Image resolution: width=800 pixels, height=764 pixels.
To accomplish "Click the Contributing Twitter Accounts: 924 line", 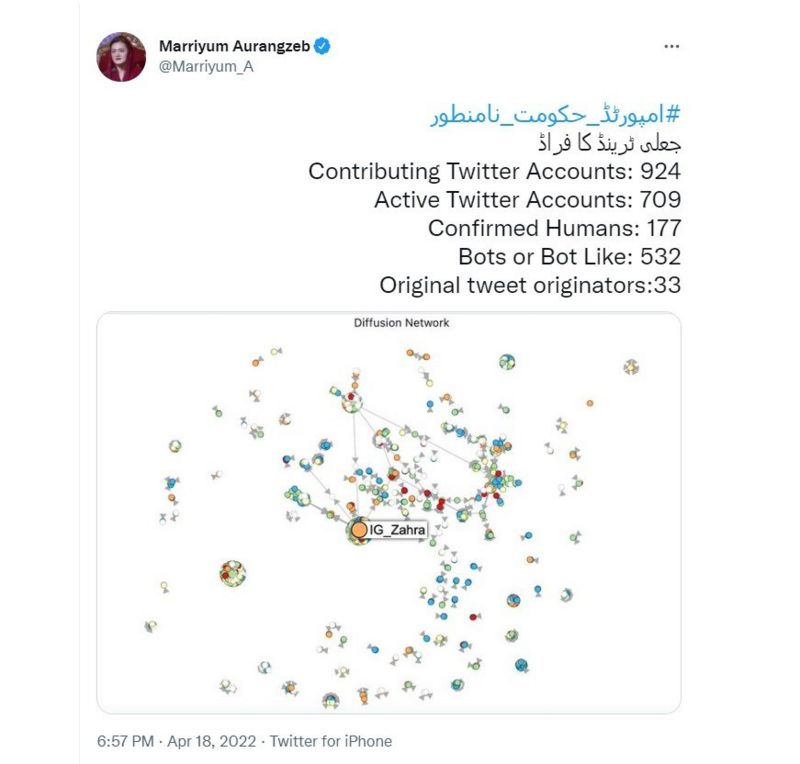I will (494, 171).
